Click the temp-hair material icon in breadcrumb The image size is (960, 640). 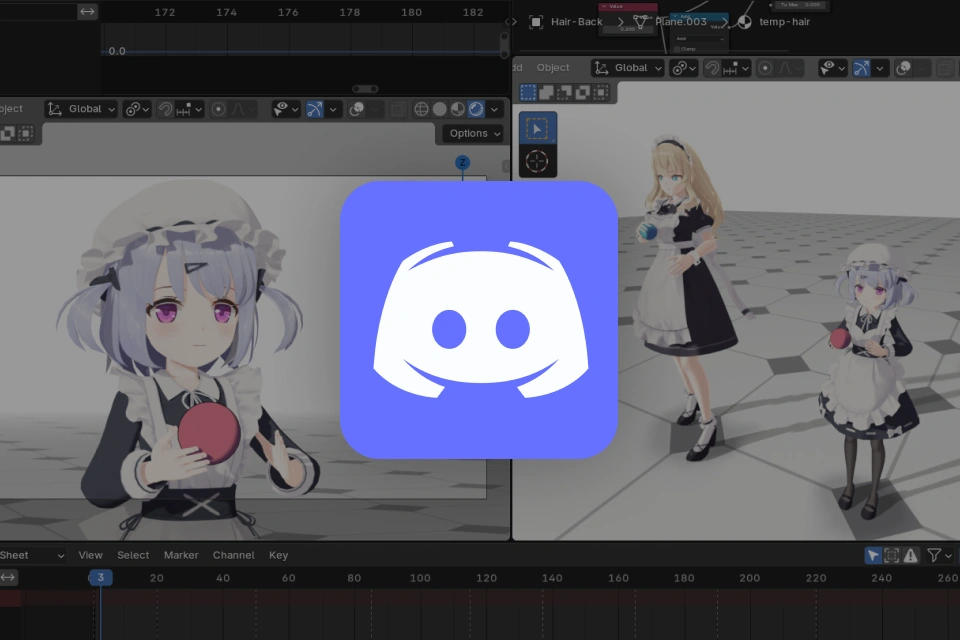pos(744,22)
